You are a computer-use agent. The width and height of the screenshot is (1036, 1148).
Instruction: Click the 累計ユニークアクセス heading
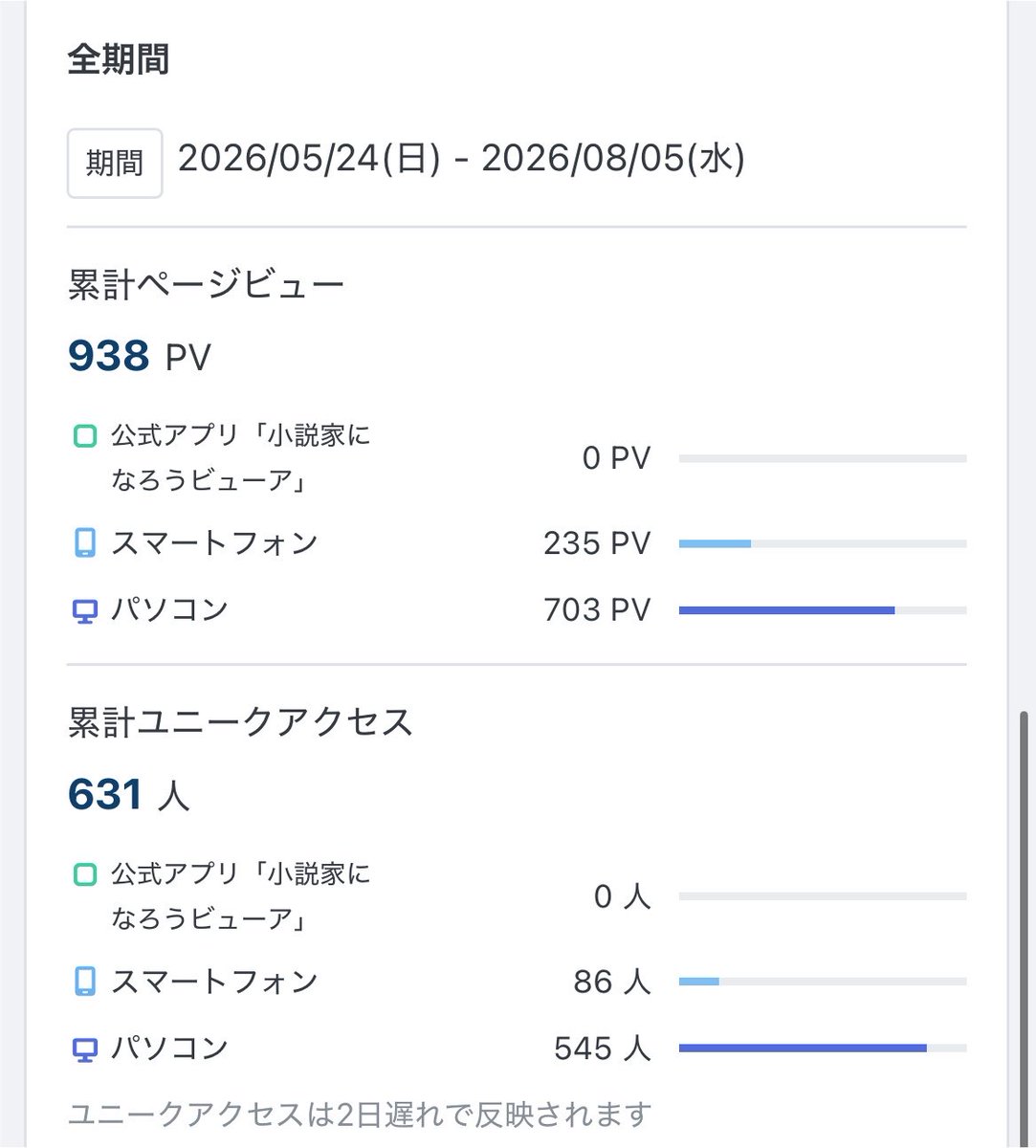(x=240, y=722)
